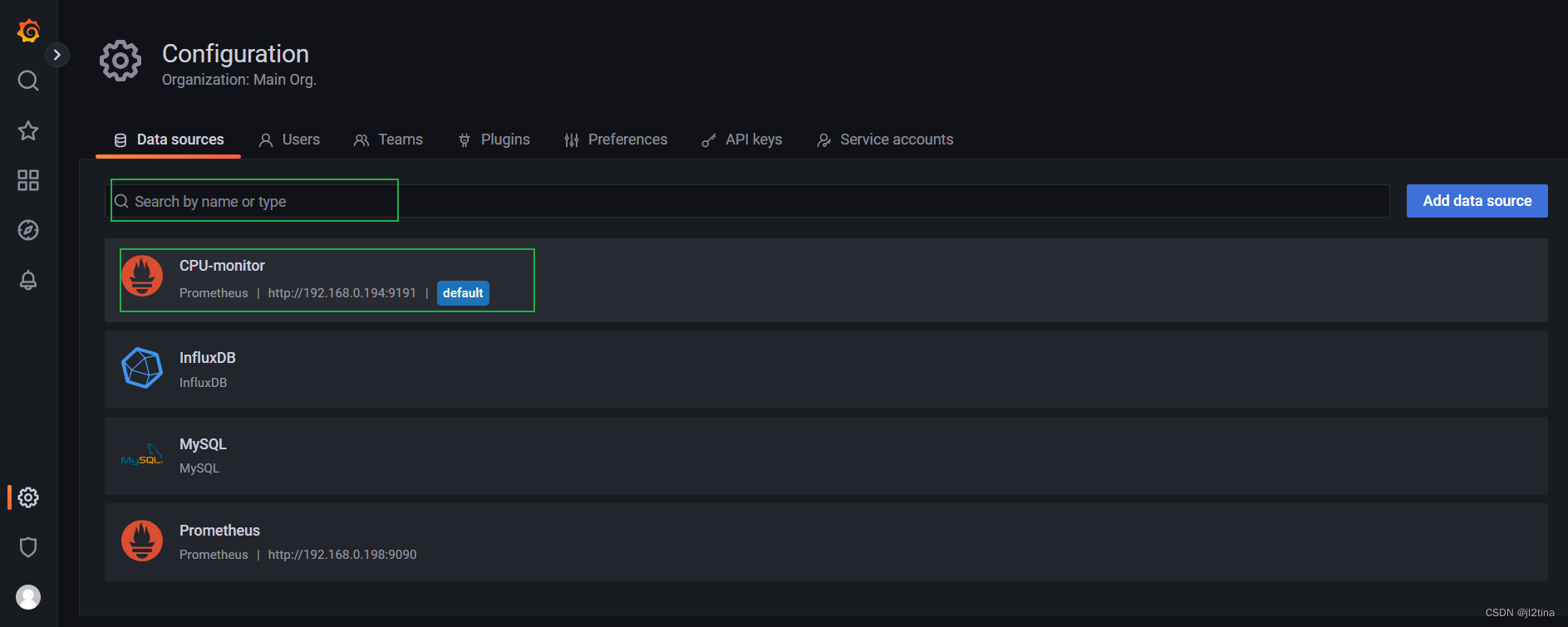Click the InfluxDB type label under the InfluxDB name
Image resolution: width=1568 pixels, height=627 pixels.
(203, 383)
